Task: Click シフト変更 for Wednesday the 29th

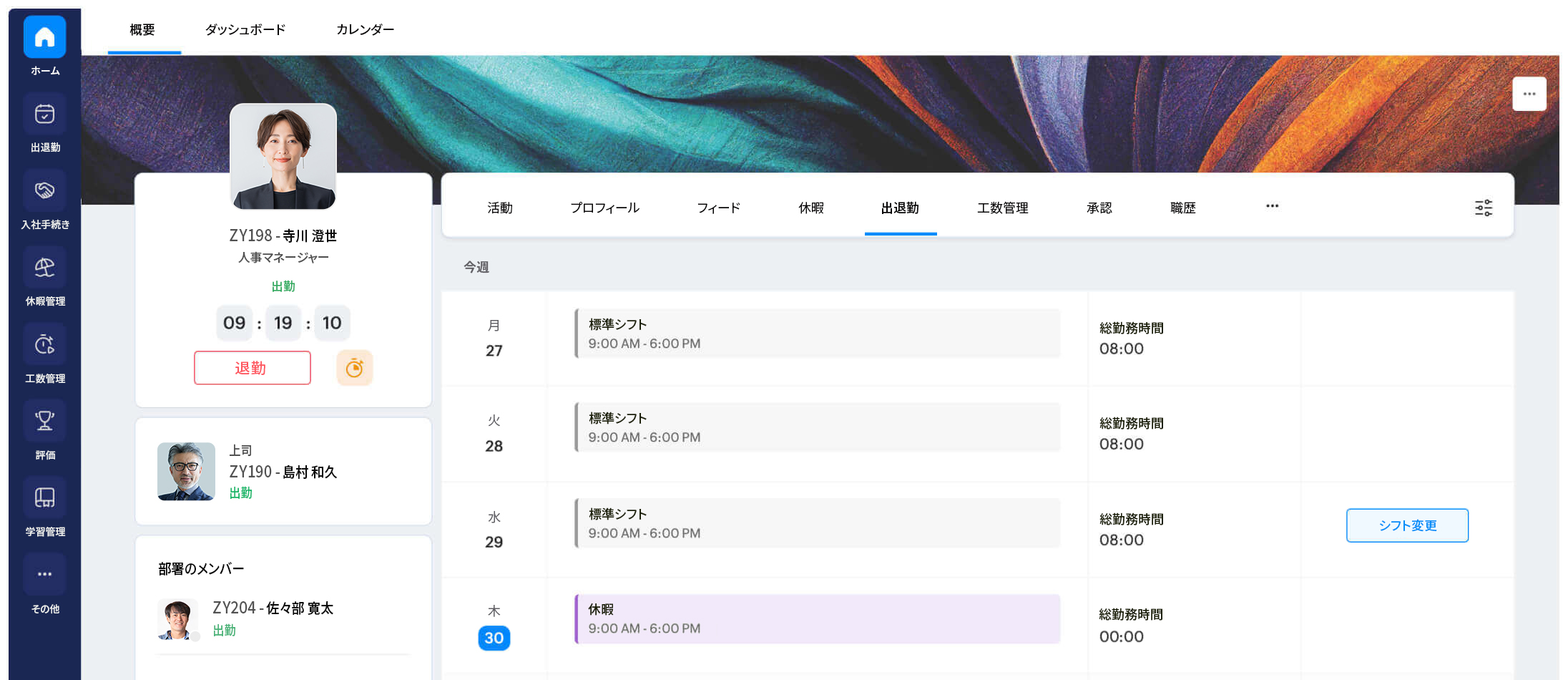Action: (x=1406, y=525)
